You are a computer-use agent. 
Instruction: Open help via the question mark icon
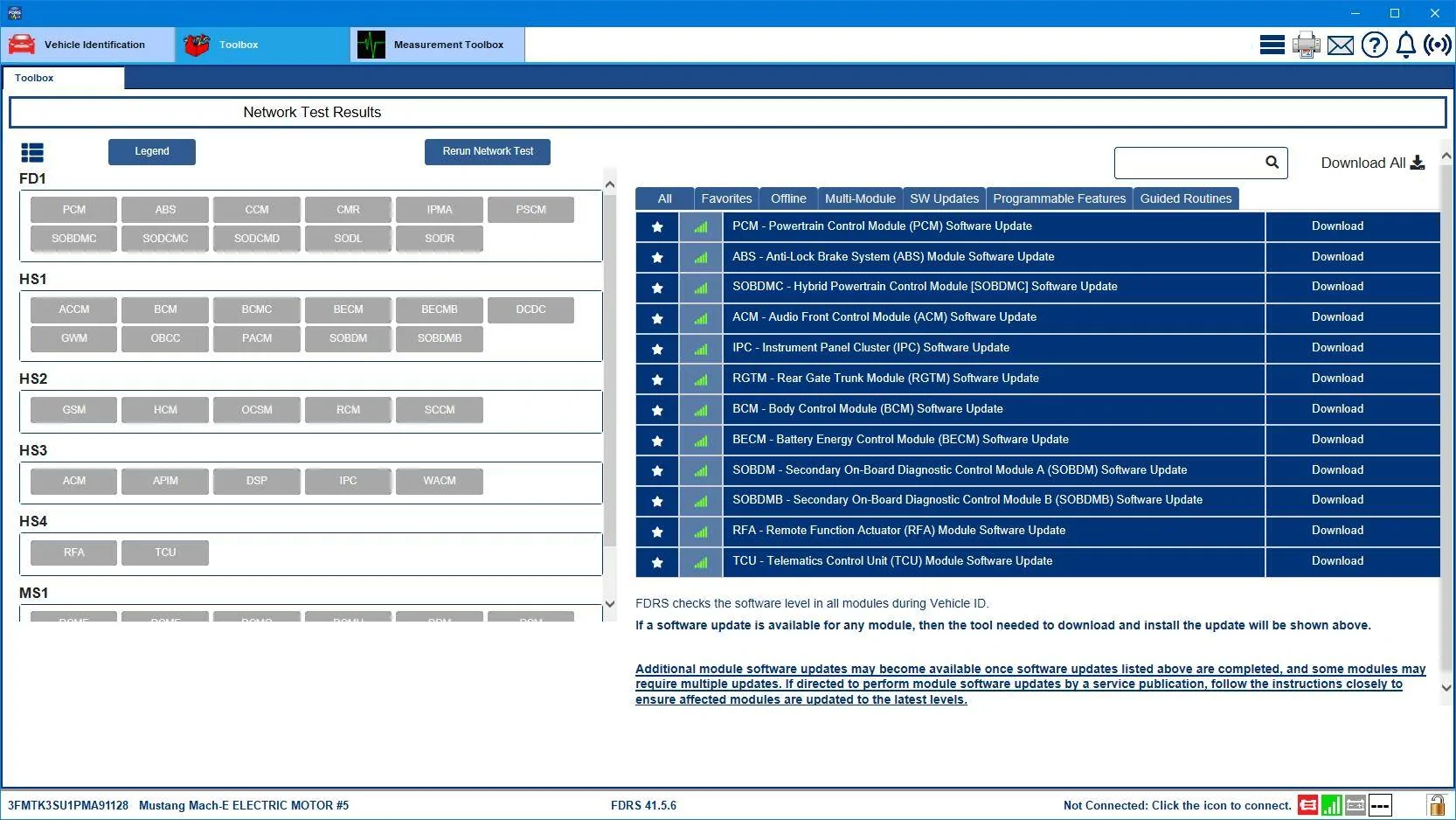[1374, 45]
